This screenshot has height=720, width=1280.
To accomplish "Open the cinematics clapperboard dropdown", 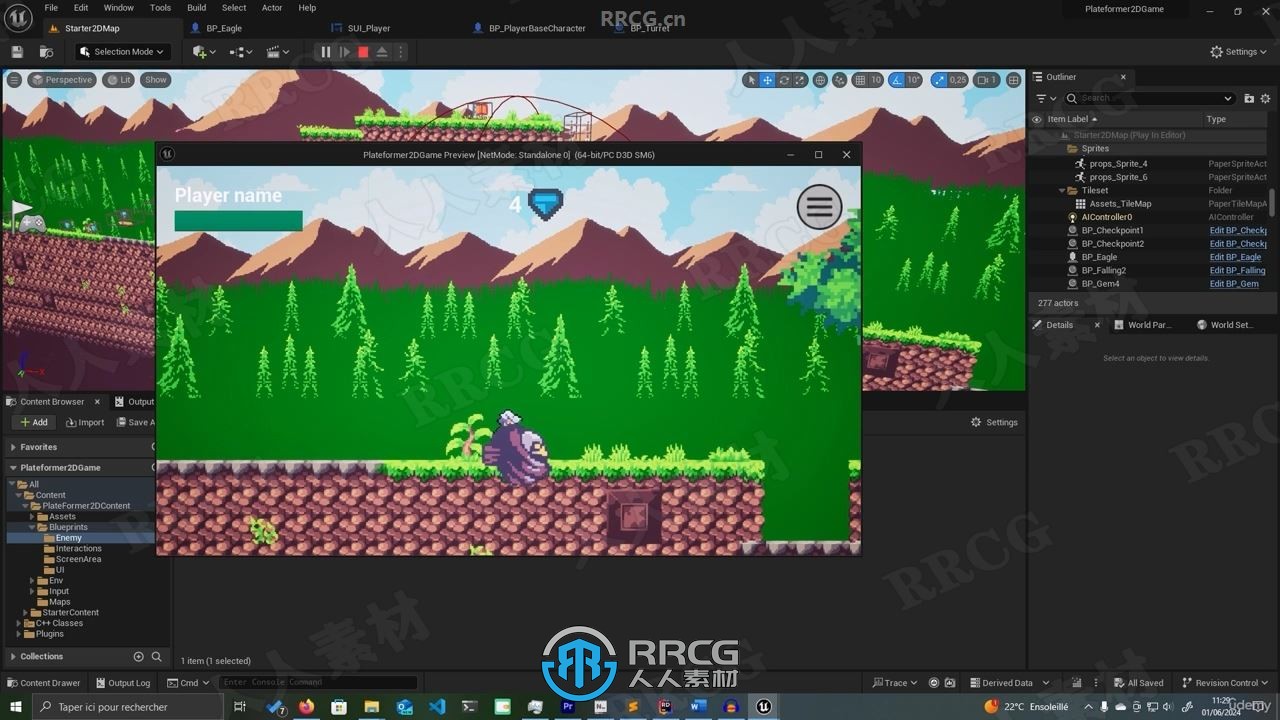I will [278, 52].
